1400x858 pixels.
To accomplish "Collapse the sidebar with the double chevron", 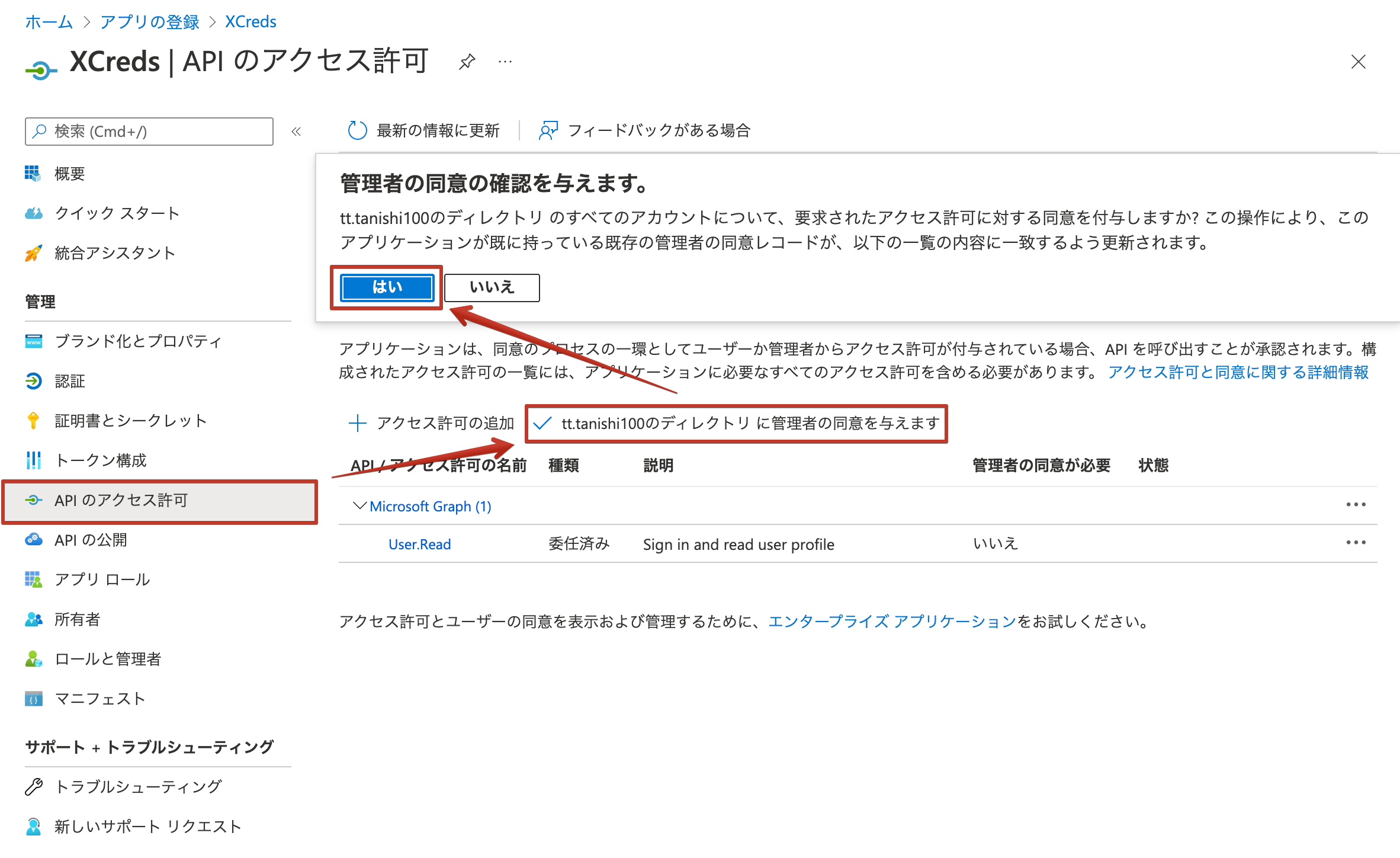I will pyautogui.click(x=296, y=131).
